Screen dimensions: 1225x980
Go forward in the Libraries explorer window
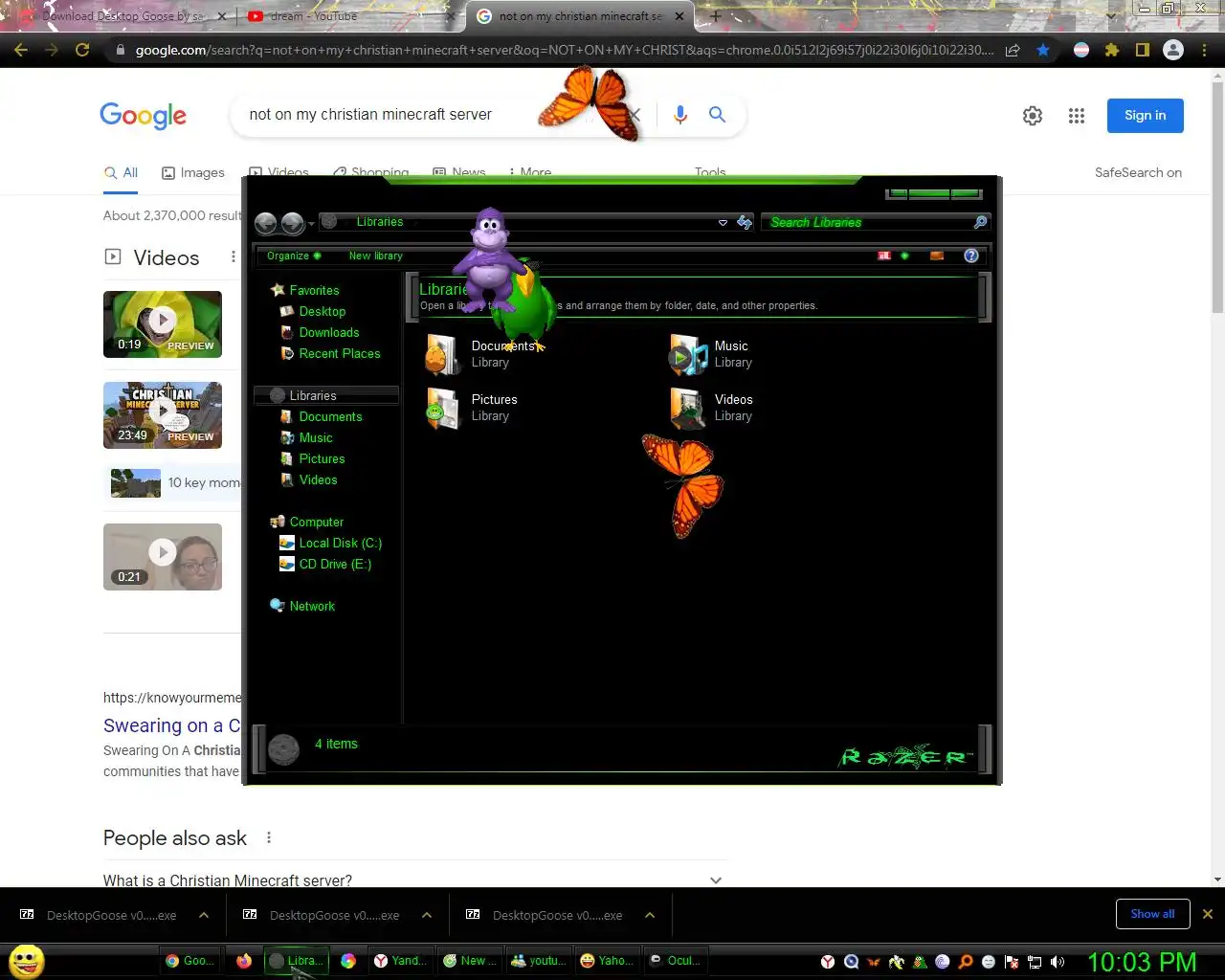(293, 223)
